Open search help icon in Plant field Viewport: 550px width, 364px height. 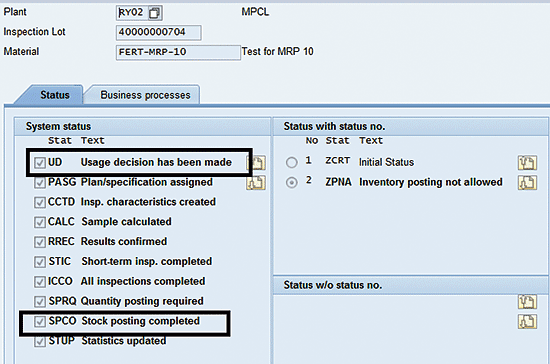point(154,13)
